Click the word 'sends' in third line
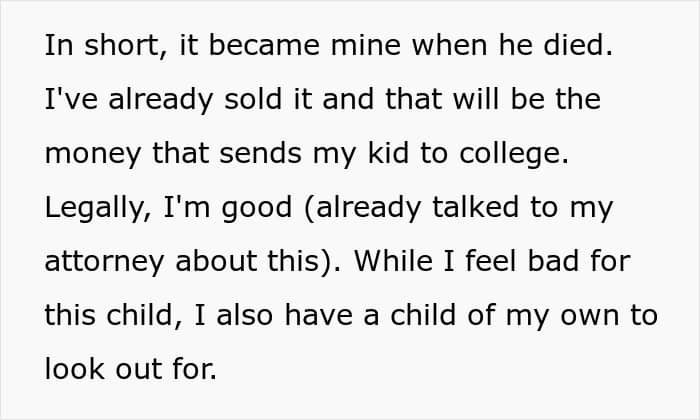 point(260,153)
